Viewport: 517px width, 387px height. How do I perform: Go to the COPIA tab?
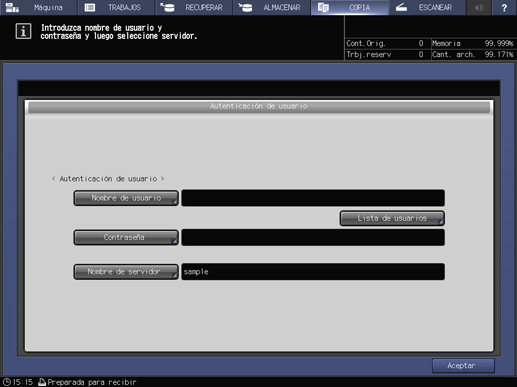click(x=349, y=7)
